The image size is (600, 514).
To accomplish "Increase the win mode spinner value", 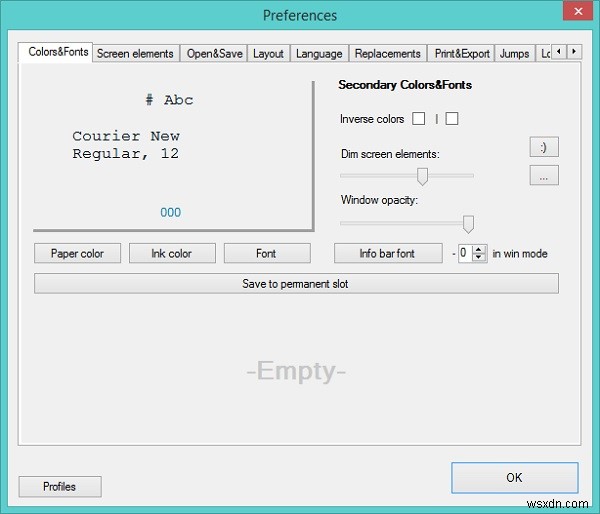I will click(479, 250).
